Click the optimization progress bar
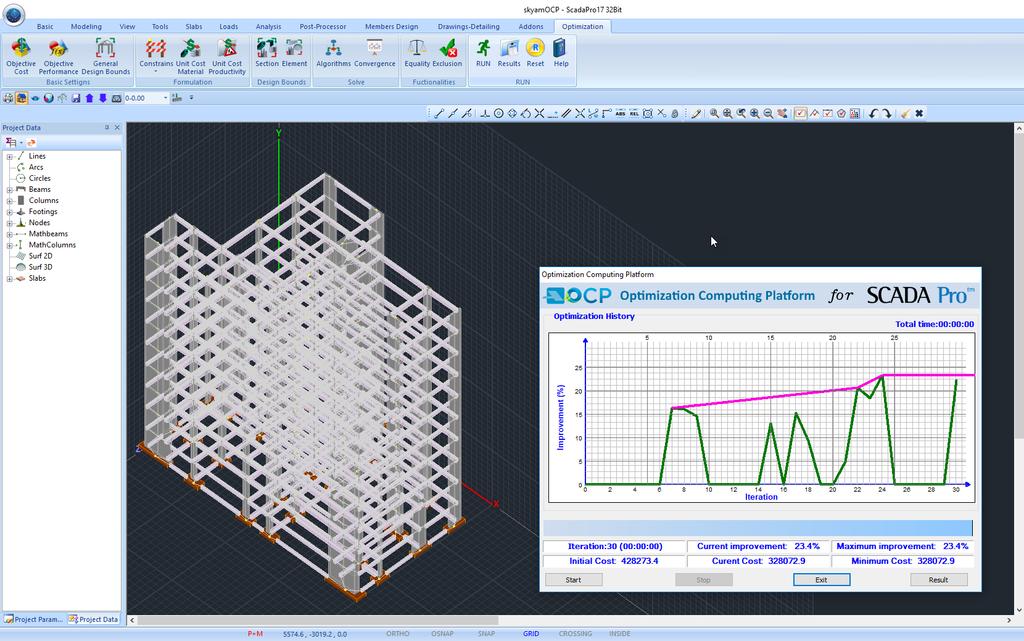The width and height of the screenshot is (1024, 641). tap(758, 528)
